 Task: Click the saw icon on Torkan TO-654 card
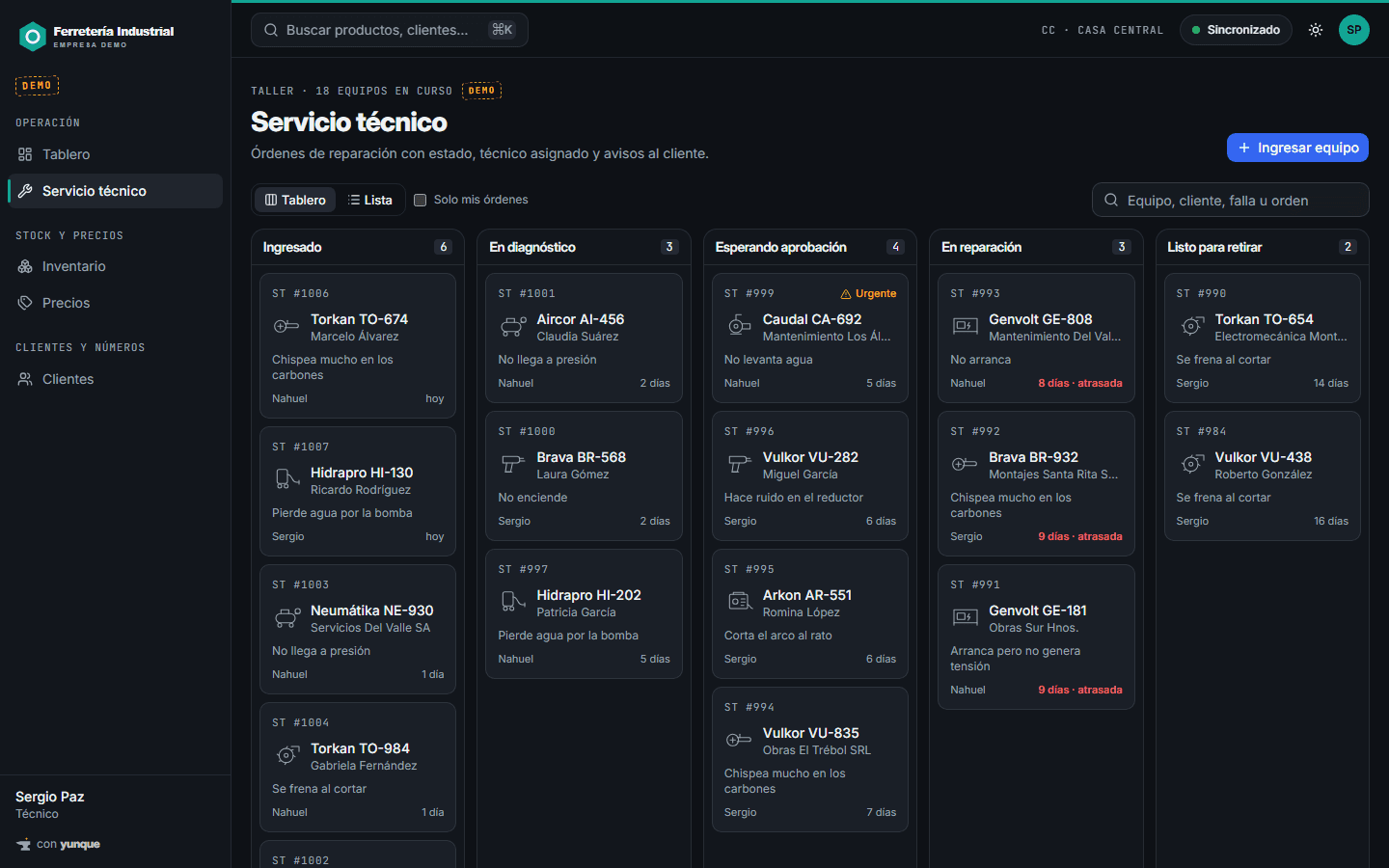click(1191, 327)
